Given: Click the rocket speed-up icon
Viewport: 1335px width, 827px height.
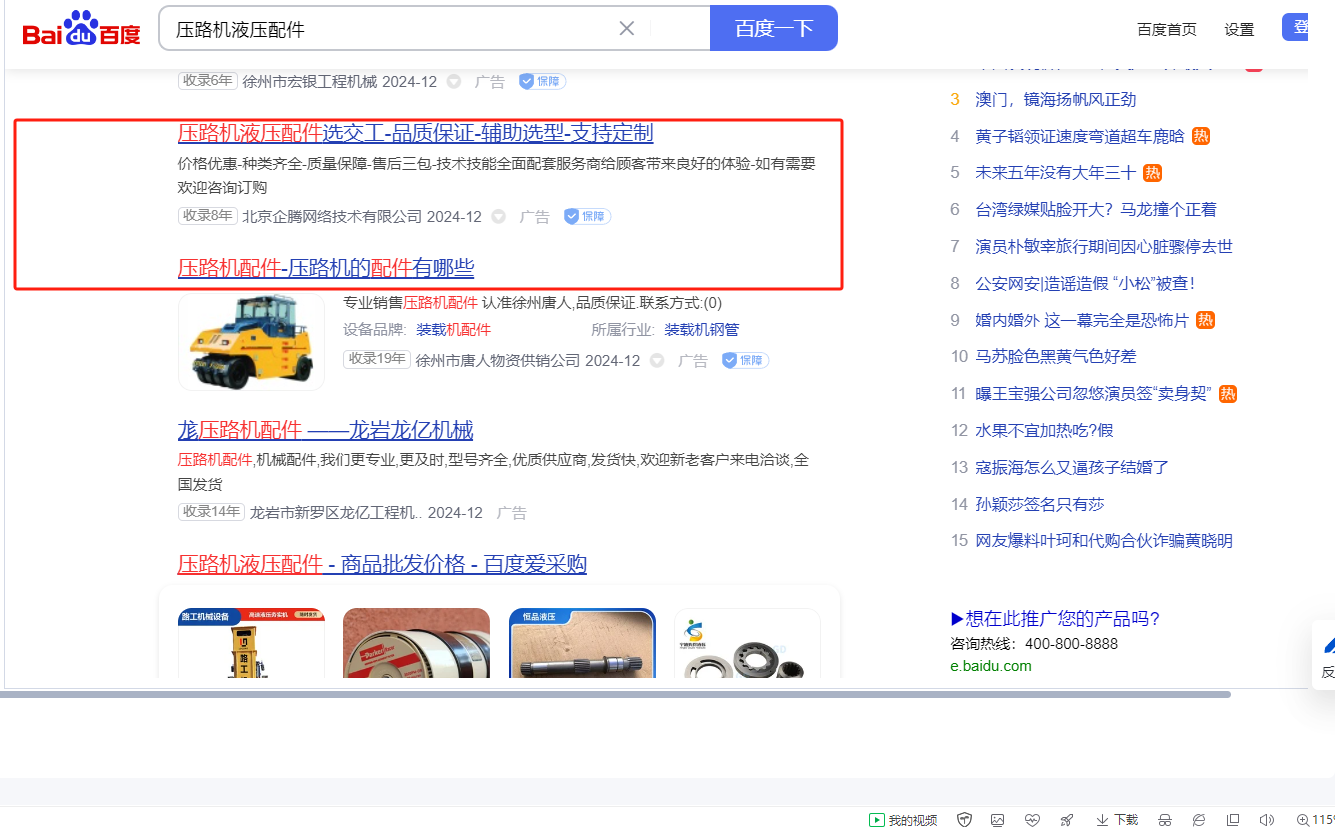Looking at the screenshot, I should click(1067, 820).
